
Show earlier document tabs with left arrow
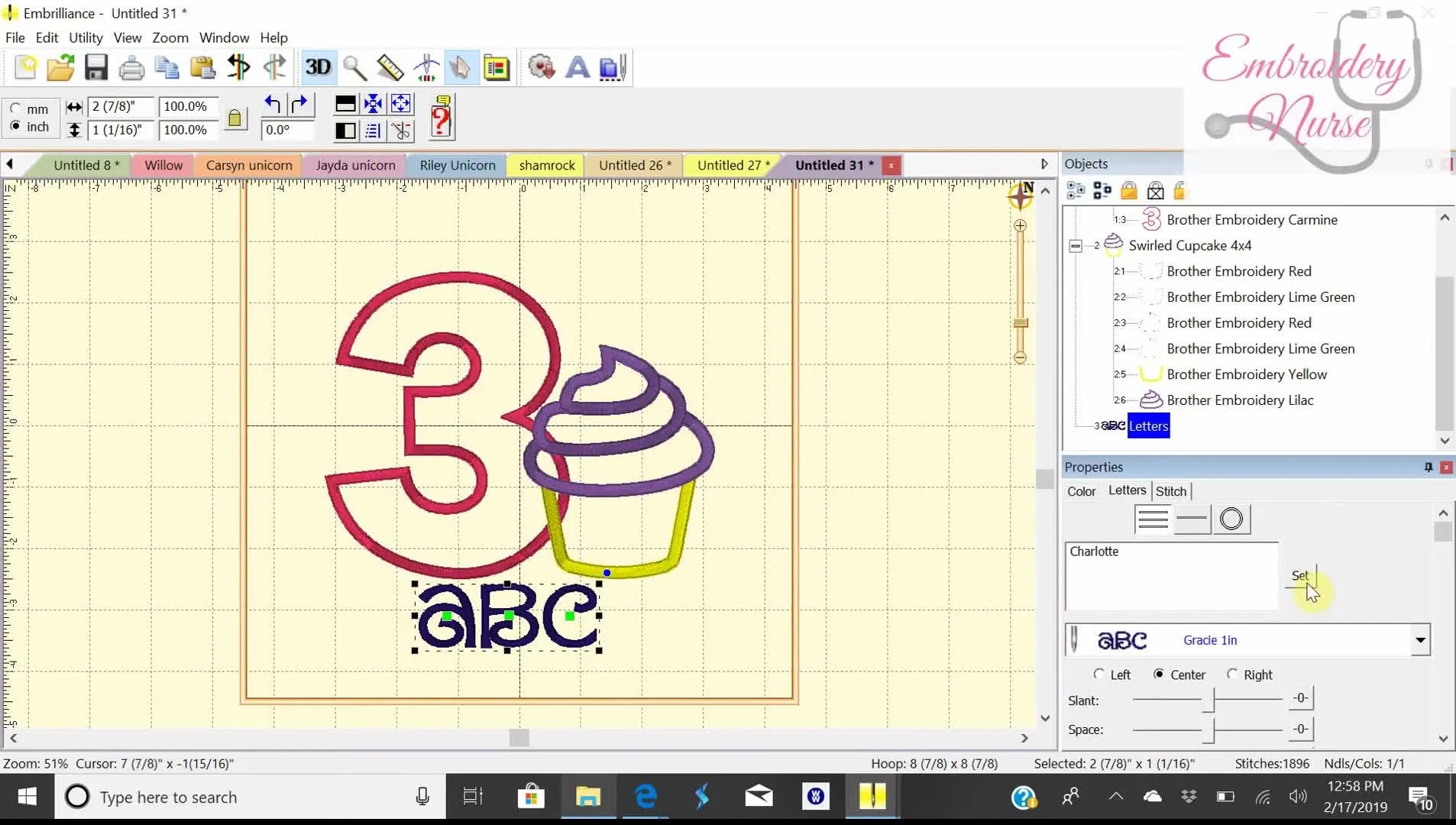(9, 164)
